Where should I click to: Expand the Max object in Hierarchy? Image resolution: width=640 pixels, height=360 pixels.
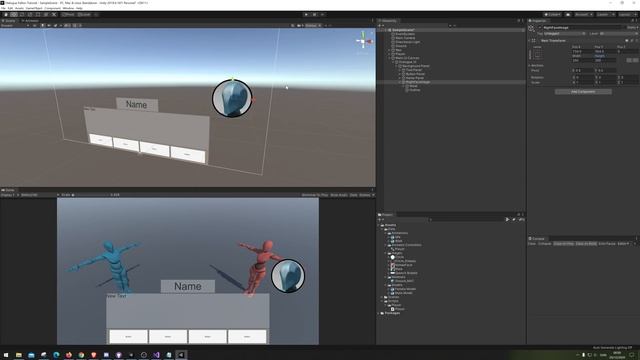[x=389, y=50]
